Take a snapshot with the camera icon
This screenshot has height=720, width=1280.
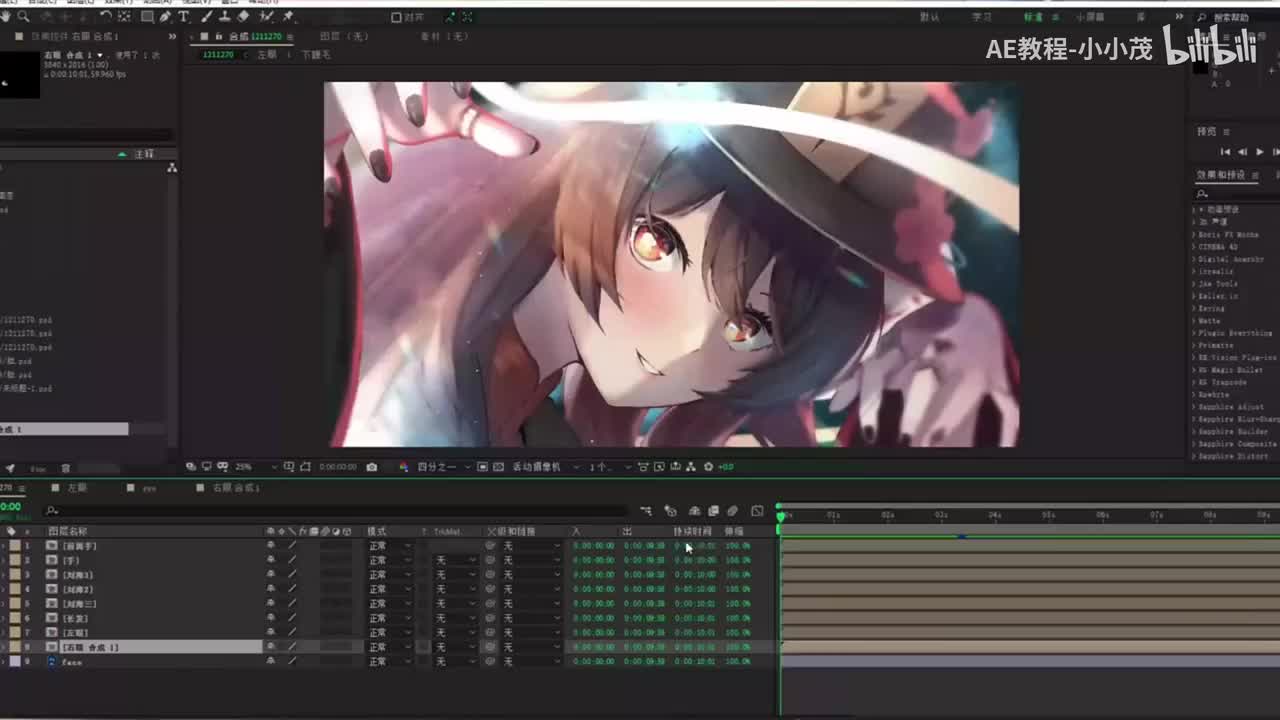pyautogui.click(x=372, y=467)
